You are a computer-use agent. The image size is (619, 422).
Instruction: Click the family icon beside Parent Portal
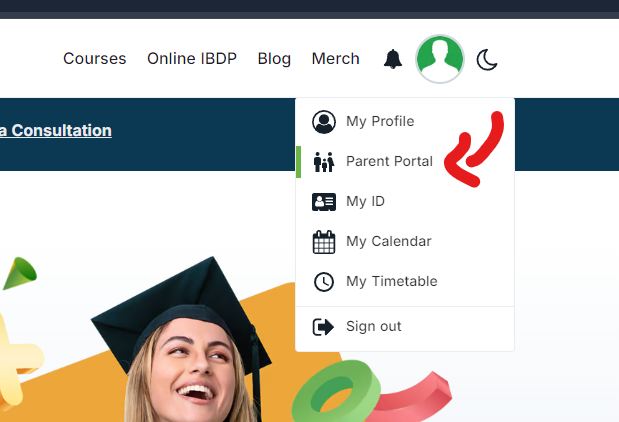(324, 162)
